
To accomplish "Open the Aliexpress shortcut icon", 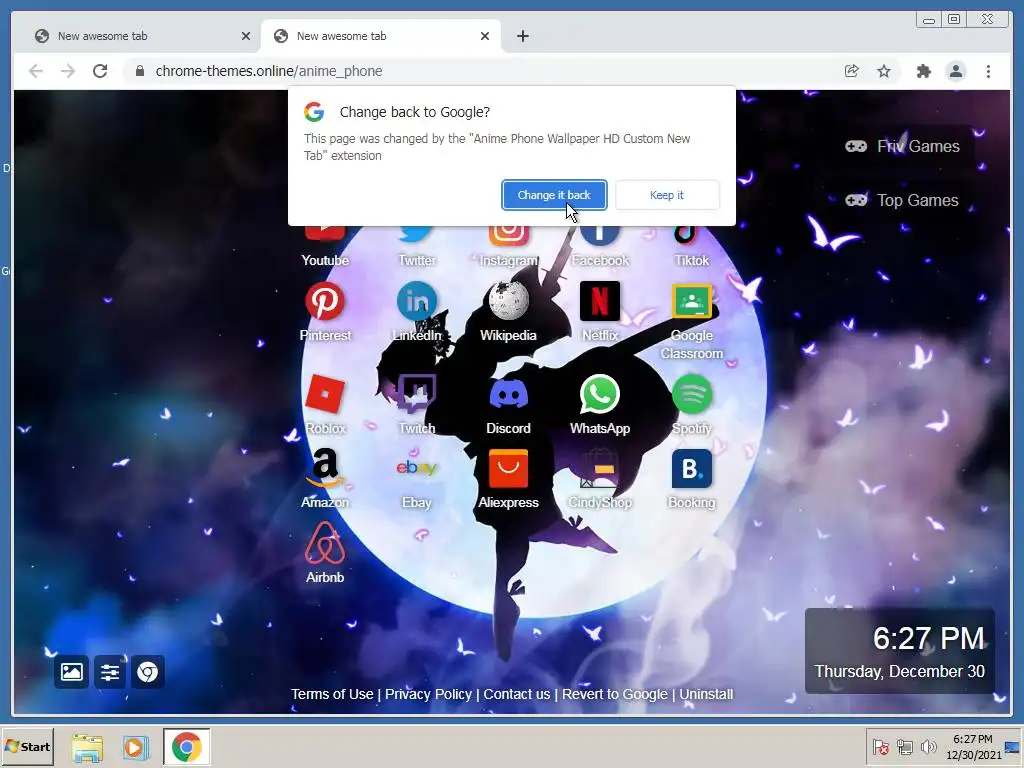I will click(508, 469).
